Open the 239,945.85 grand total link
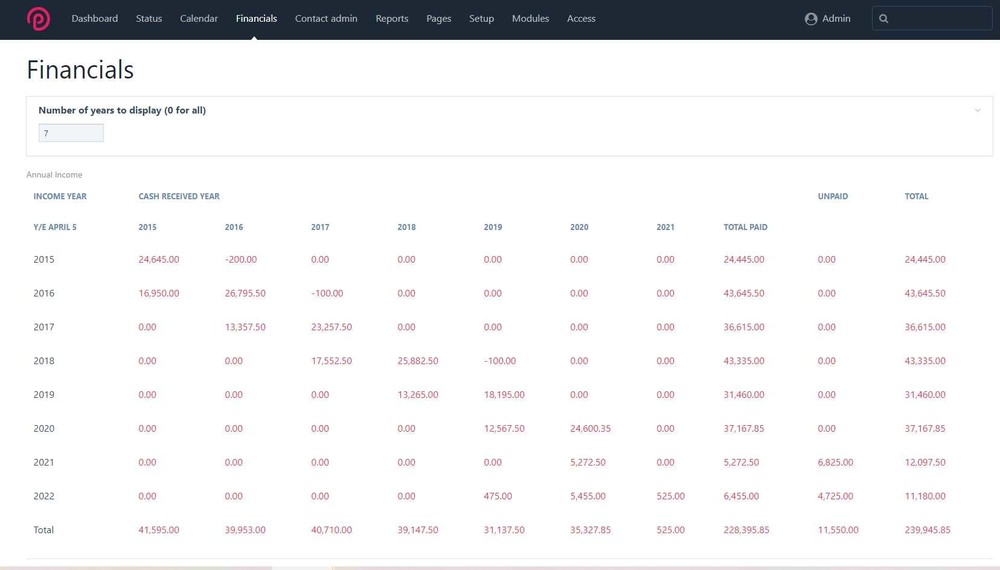1000x570 pixels. tap(927, 530)
